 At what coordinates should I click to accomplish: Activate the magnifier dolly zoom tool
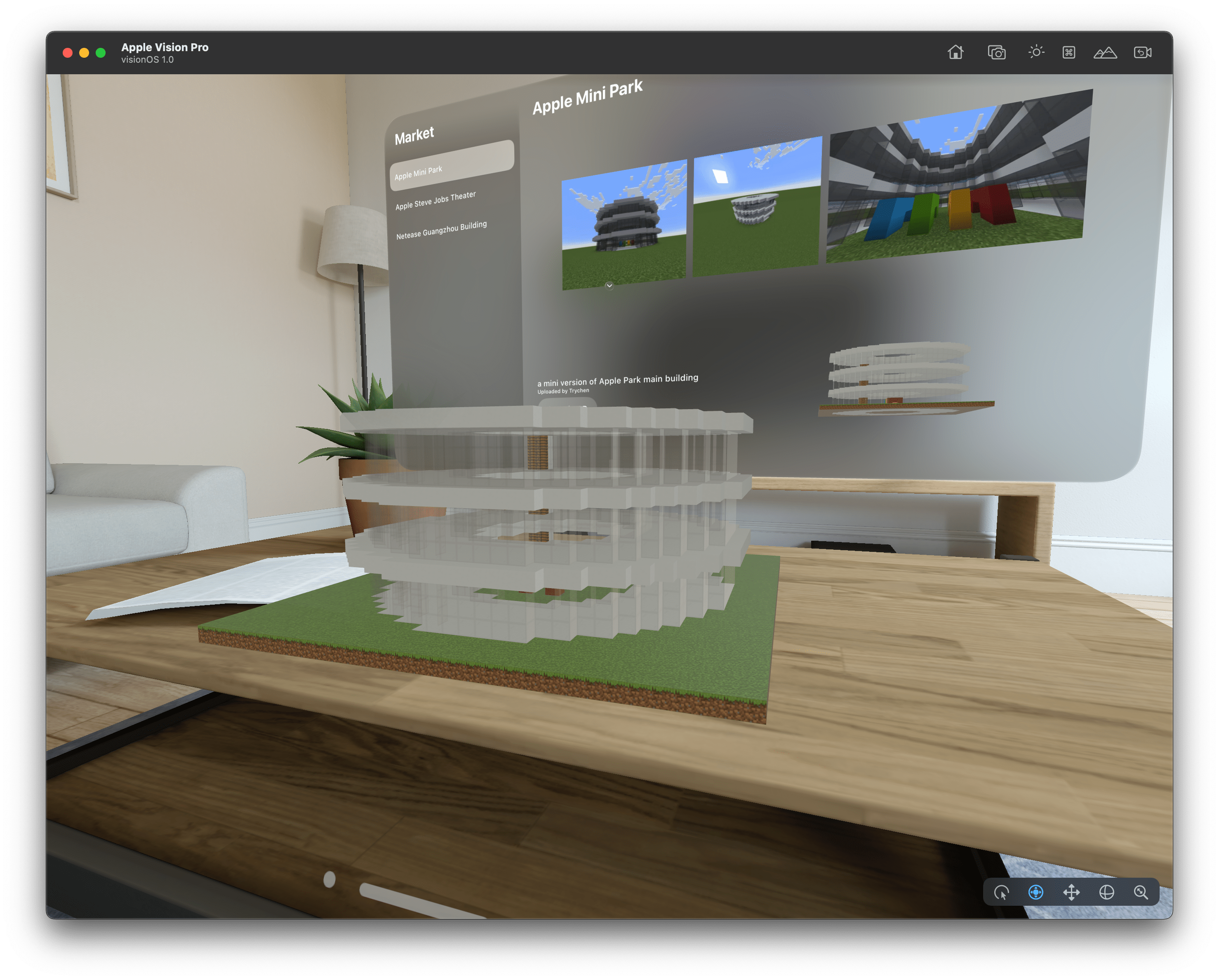[1141, 893]
